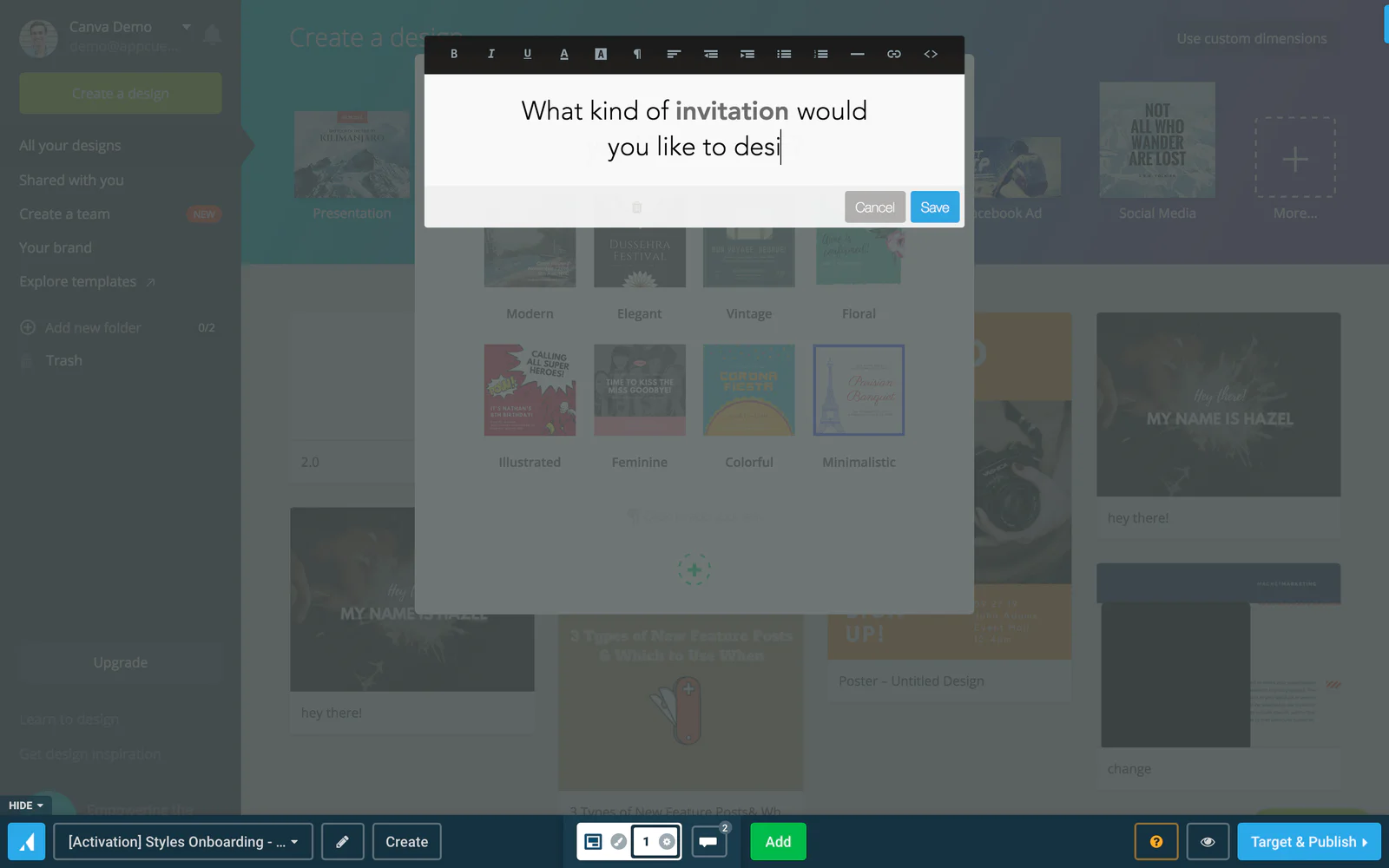
Task: Open the font color picker
Action: click(563, 54)
